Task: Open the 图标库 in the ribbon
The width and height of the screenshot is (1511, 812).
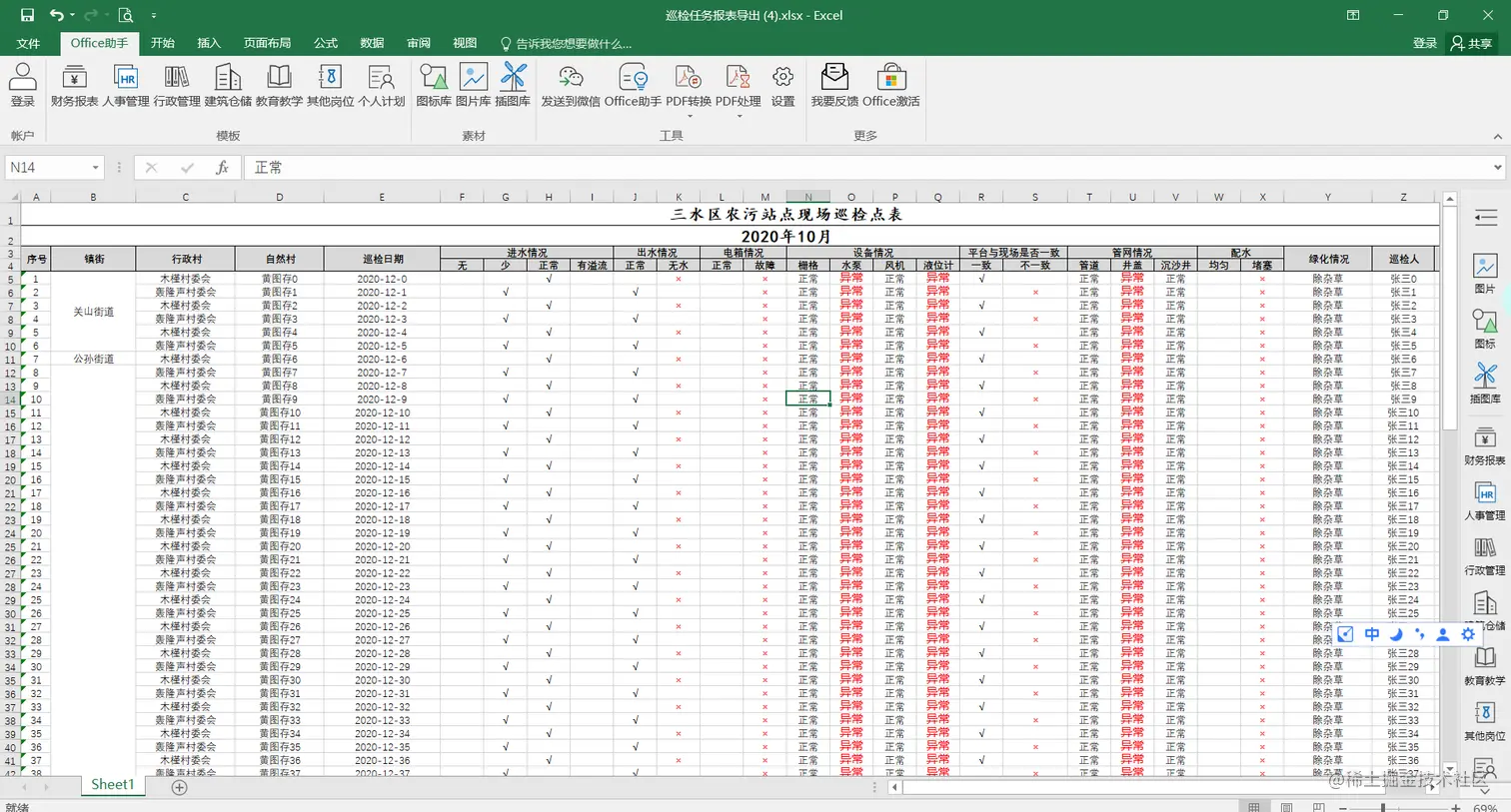Action: [x=434, y=86]
